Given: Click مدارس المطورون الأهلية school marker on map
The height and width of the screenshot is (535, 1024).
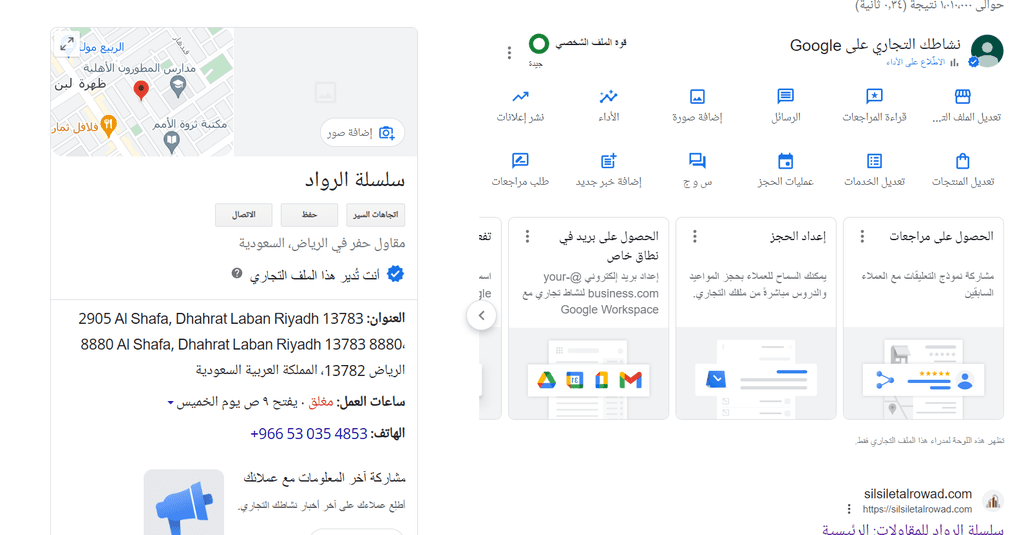Looking at the screenshot, I should [178, 85].
